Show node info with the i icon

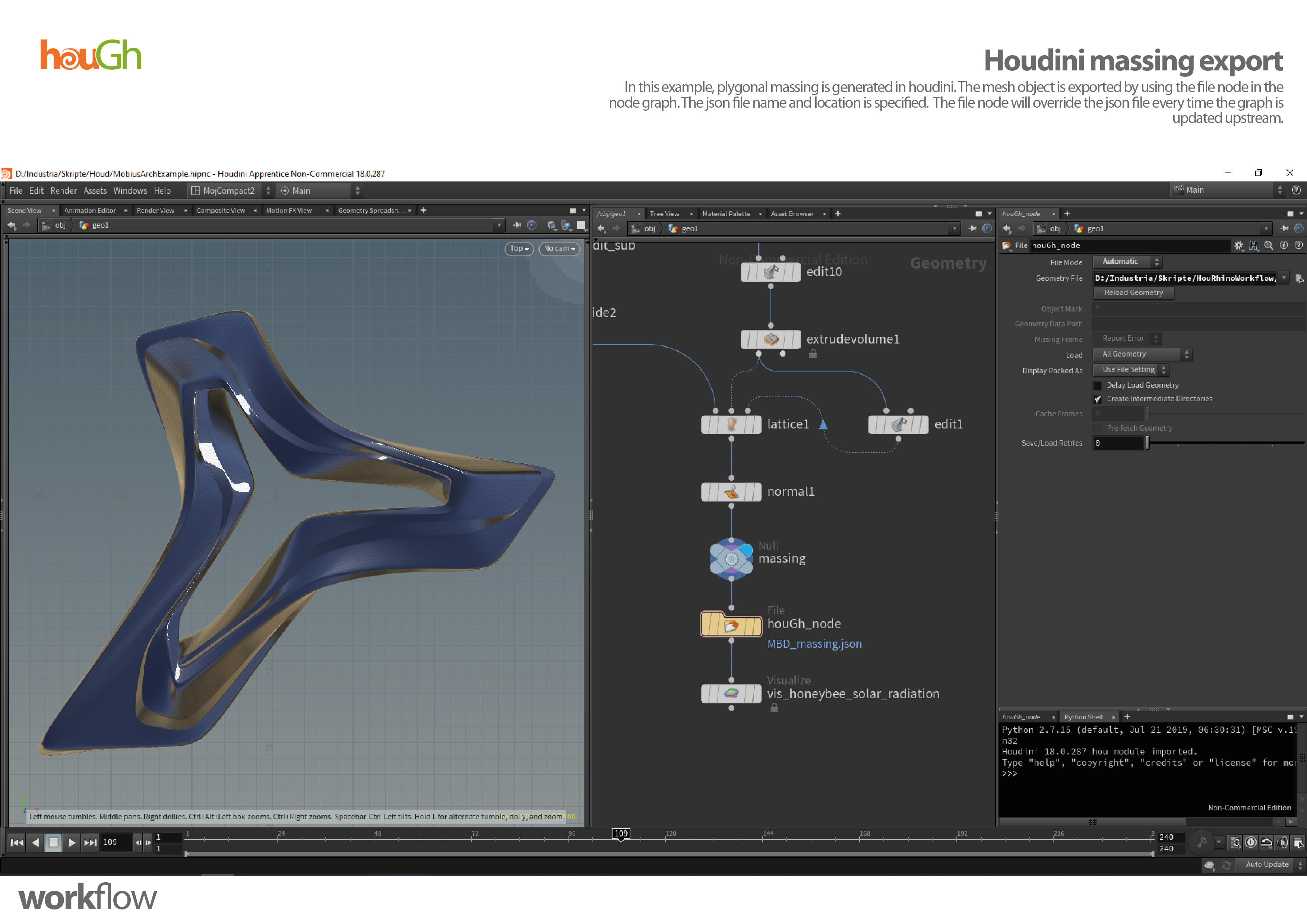[1284, 246]
